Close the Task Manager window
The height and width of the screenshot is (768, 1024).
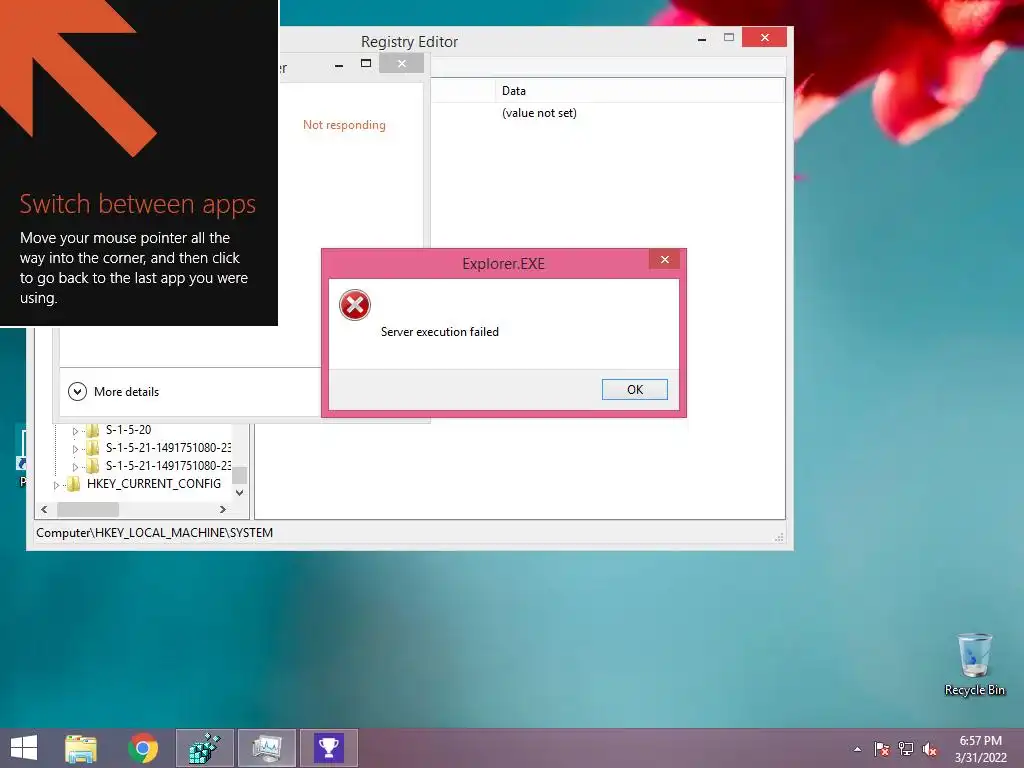click(402, 63)
